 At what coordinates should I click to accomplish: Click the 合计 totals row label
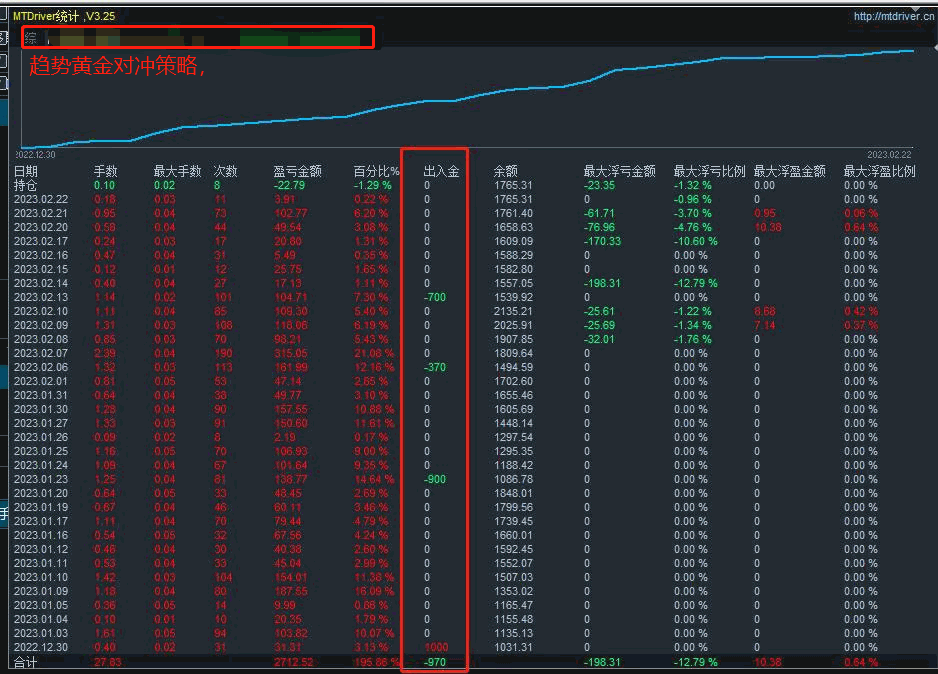(x=25, y=662)
